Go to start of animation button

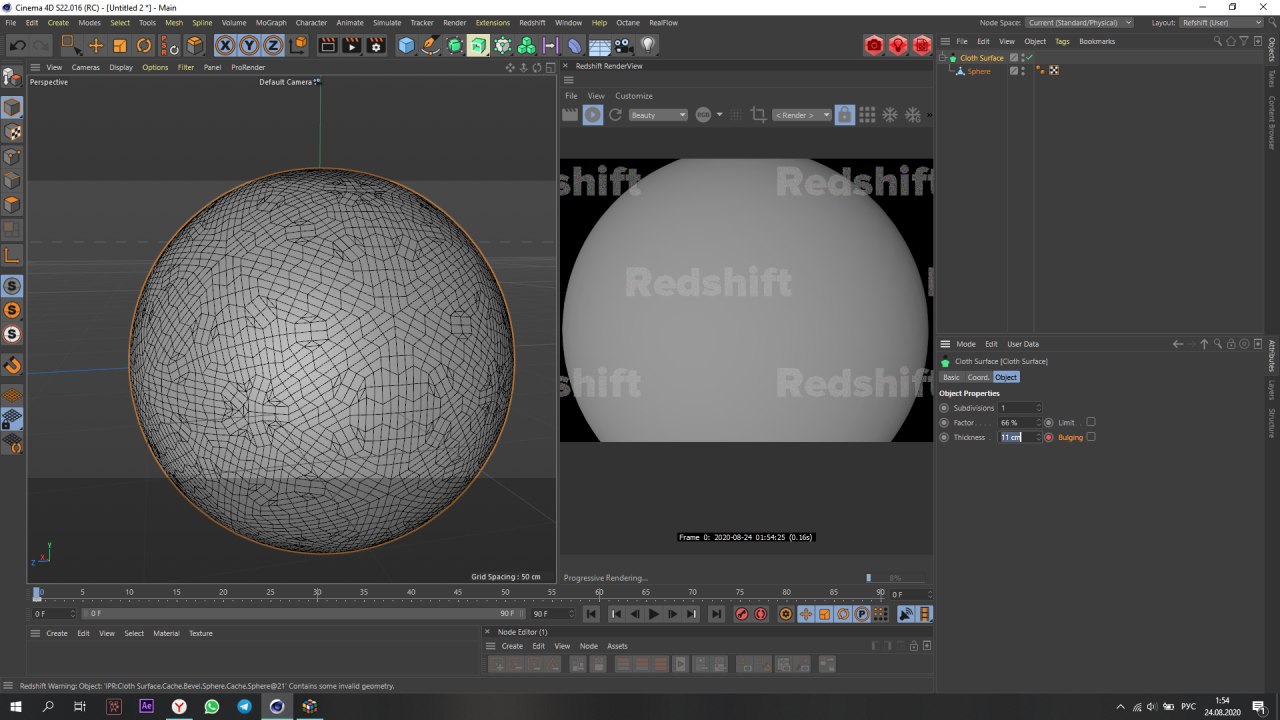click(591, 614)
